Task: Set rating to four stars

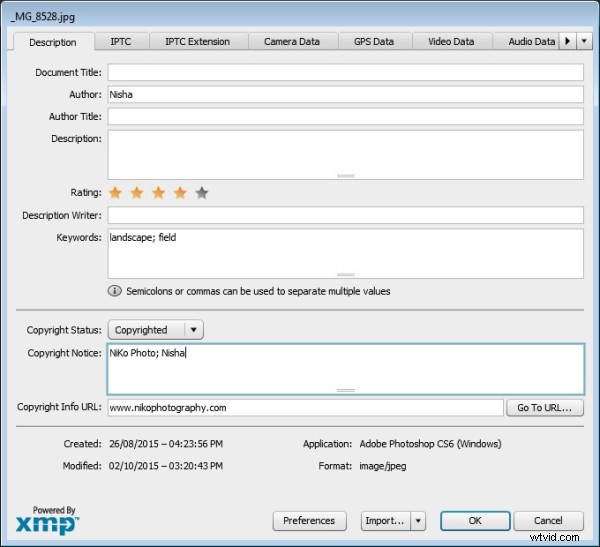Action: click(x=180, y=193)
